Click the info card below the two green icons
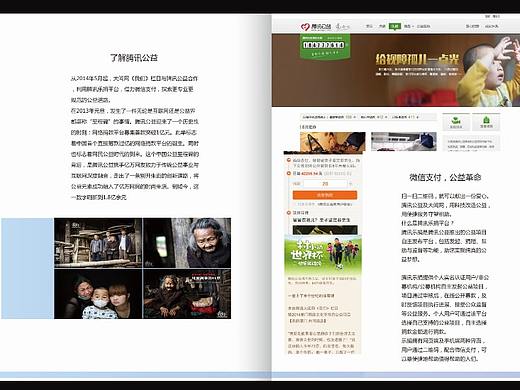 (x=471, y=143)
